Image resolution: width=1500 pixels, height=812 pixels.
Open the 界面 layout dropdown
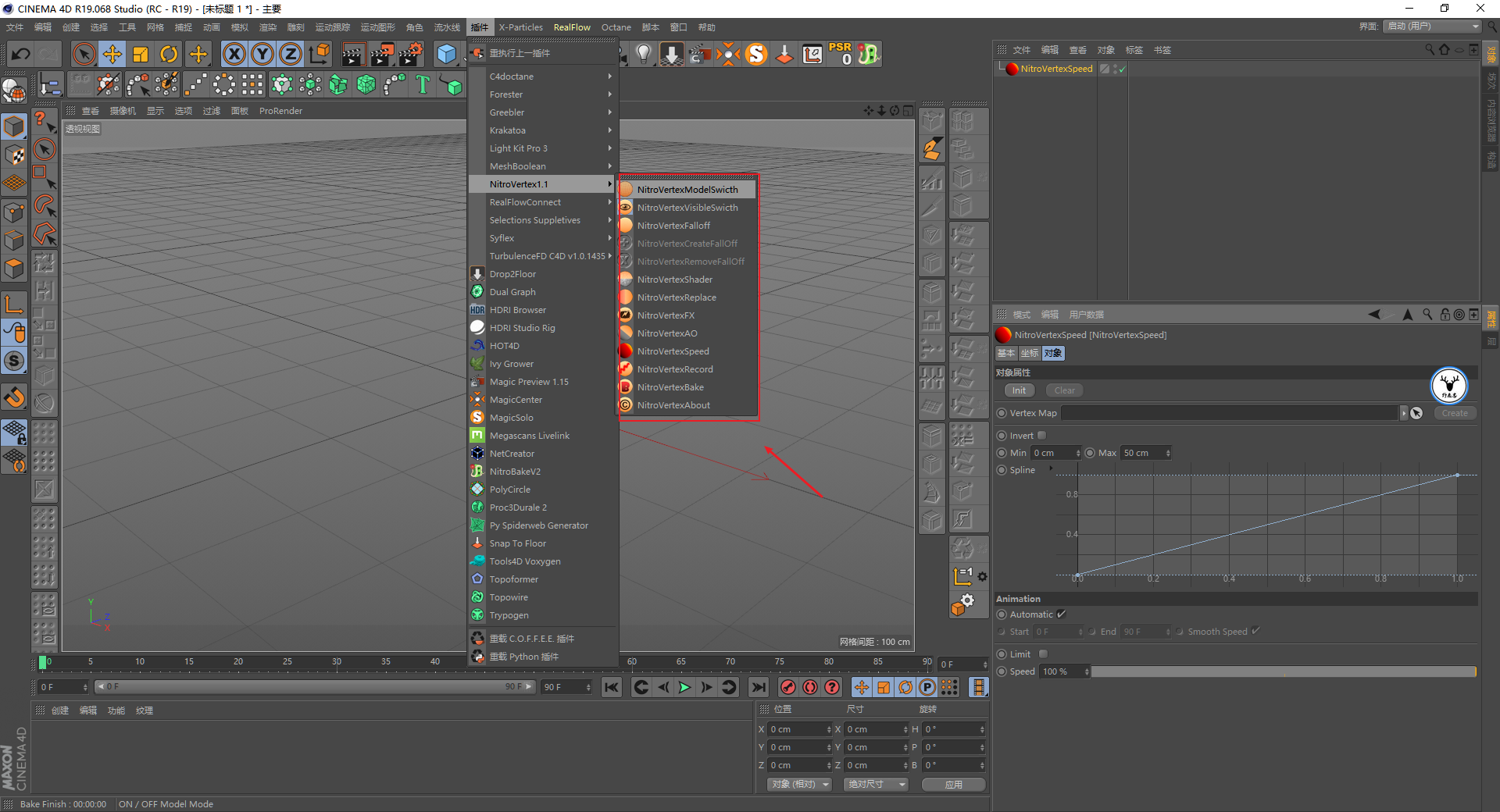(1433, 27)
